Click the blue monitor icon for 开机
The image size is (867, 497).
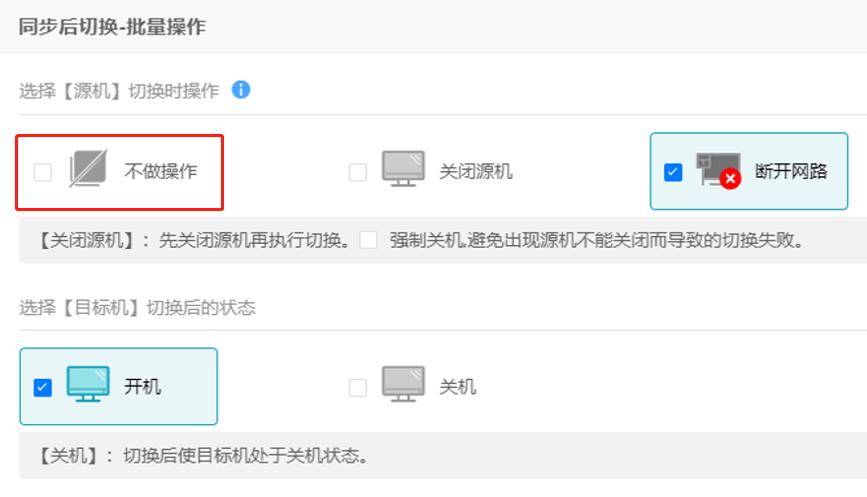(88, 384)
